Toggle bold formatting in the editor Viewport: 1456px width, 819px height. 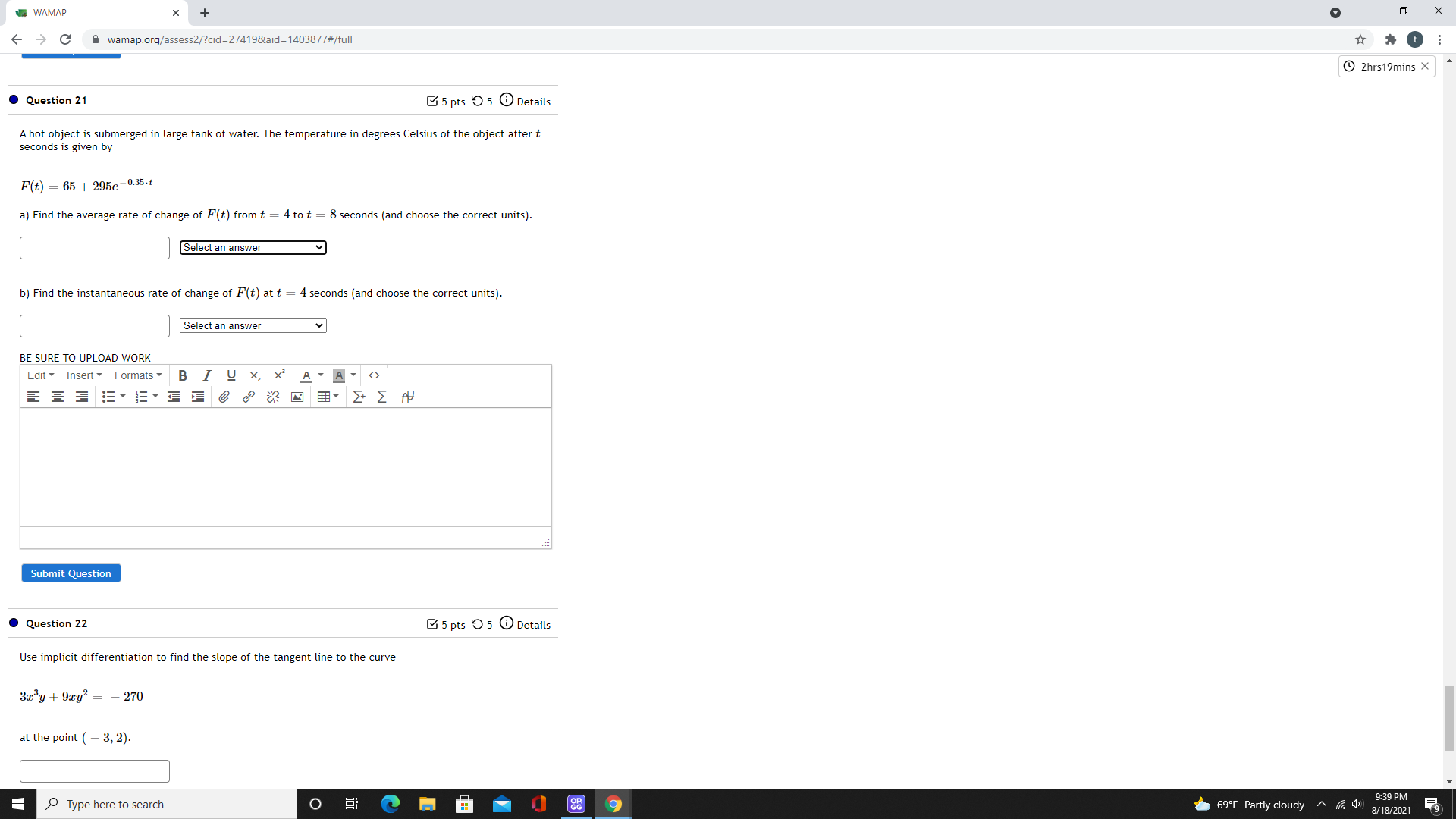[x=182, y=375]
